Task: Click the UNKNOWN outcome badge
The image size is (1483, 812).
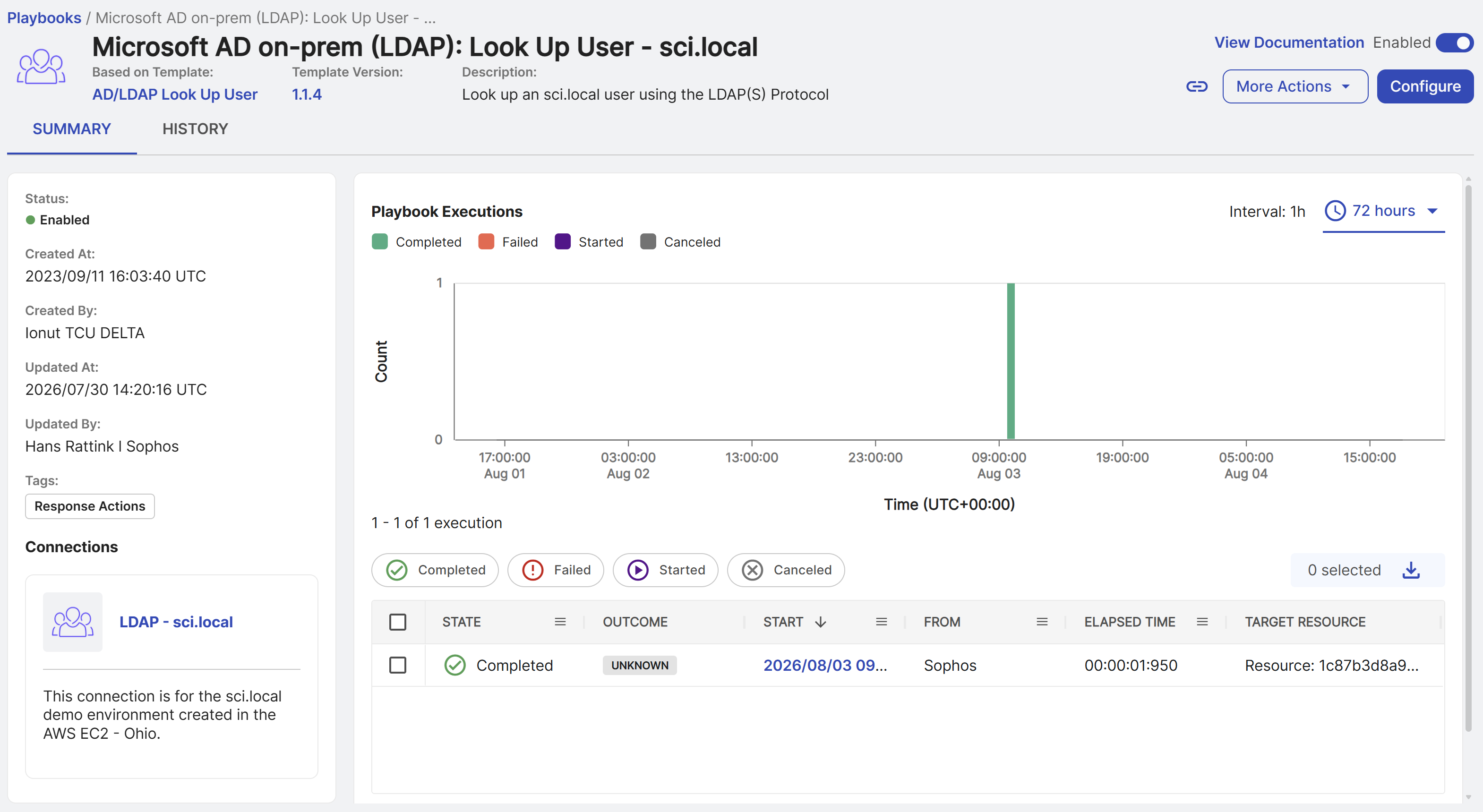Action: point(640,665)
